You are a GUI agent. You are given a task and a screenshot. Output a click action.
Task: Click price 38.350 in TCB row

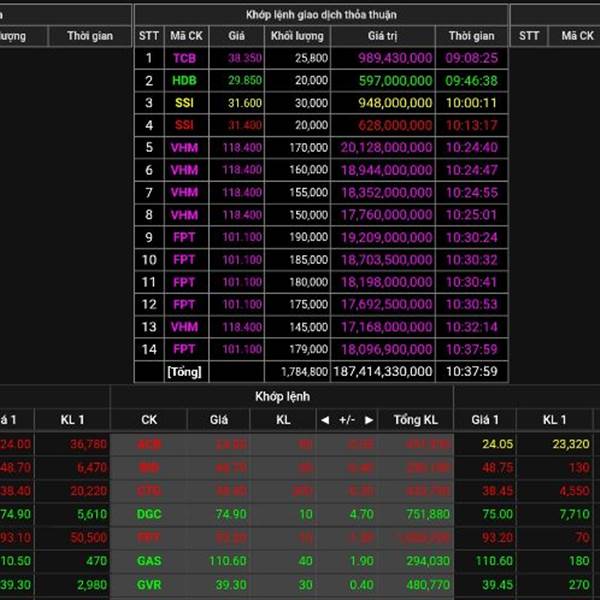point(245,58)
